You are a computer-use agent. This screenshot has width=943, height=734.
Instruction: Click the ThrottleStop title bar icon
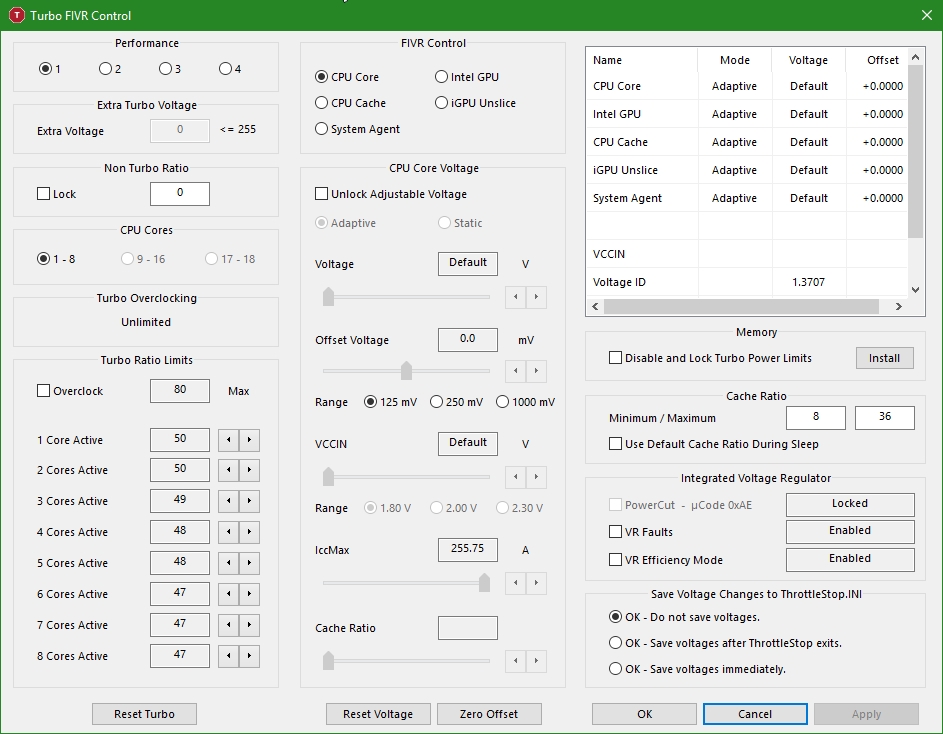pos(17,15)
